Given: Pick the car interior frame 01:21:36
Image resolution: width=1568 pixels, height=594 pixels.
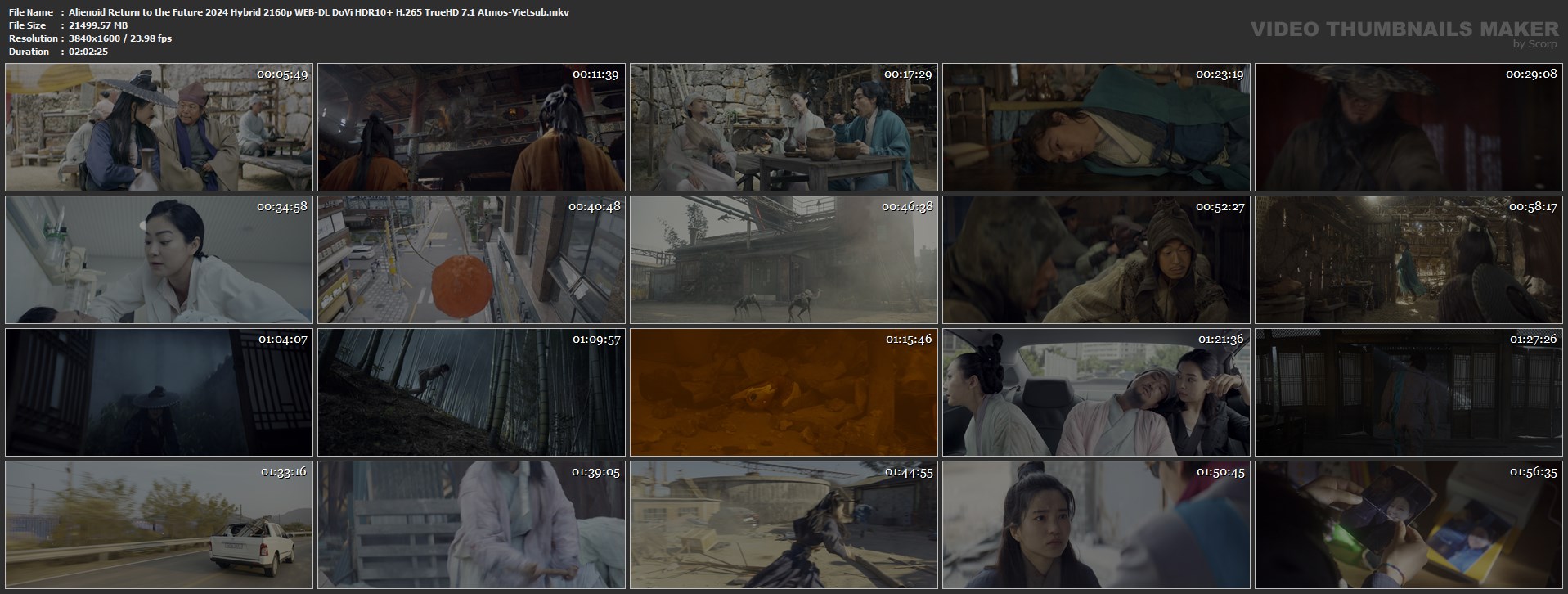Looking at the screenshot, I should tap(1096, 393).
